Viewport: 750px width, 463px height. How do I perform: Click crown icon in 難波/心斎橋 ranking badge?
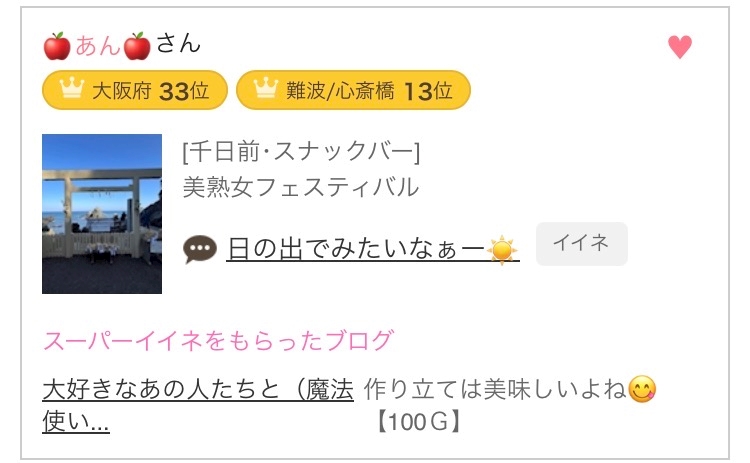(x=265, y=91)
